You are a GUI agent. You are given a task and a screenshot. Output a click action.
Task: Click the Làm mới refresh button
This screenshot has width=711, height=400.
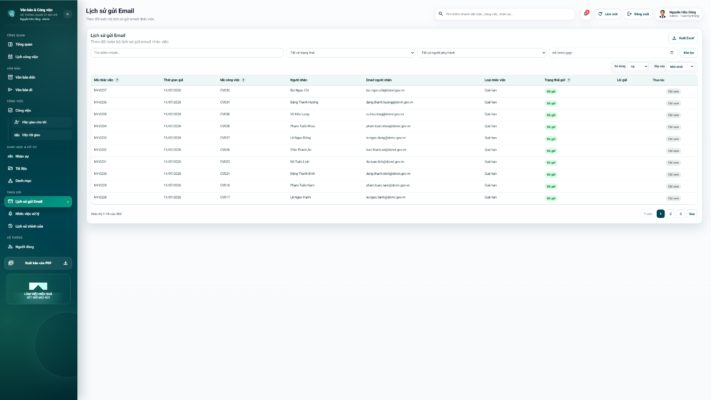tap(608, 14)
